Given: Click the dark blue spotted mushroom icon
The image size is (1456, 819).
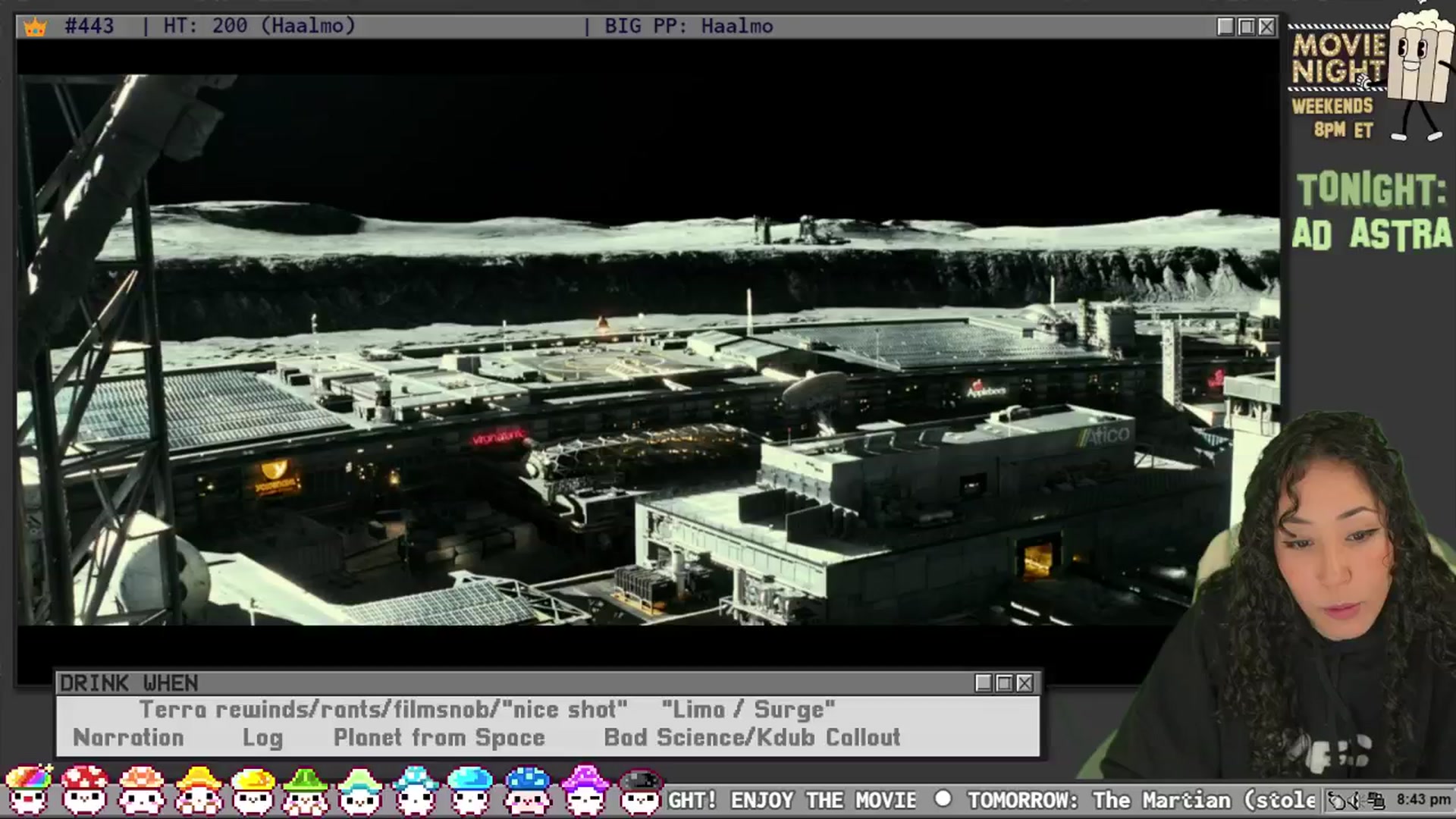Looking at the screenshot, I should point(528,790).
